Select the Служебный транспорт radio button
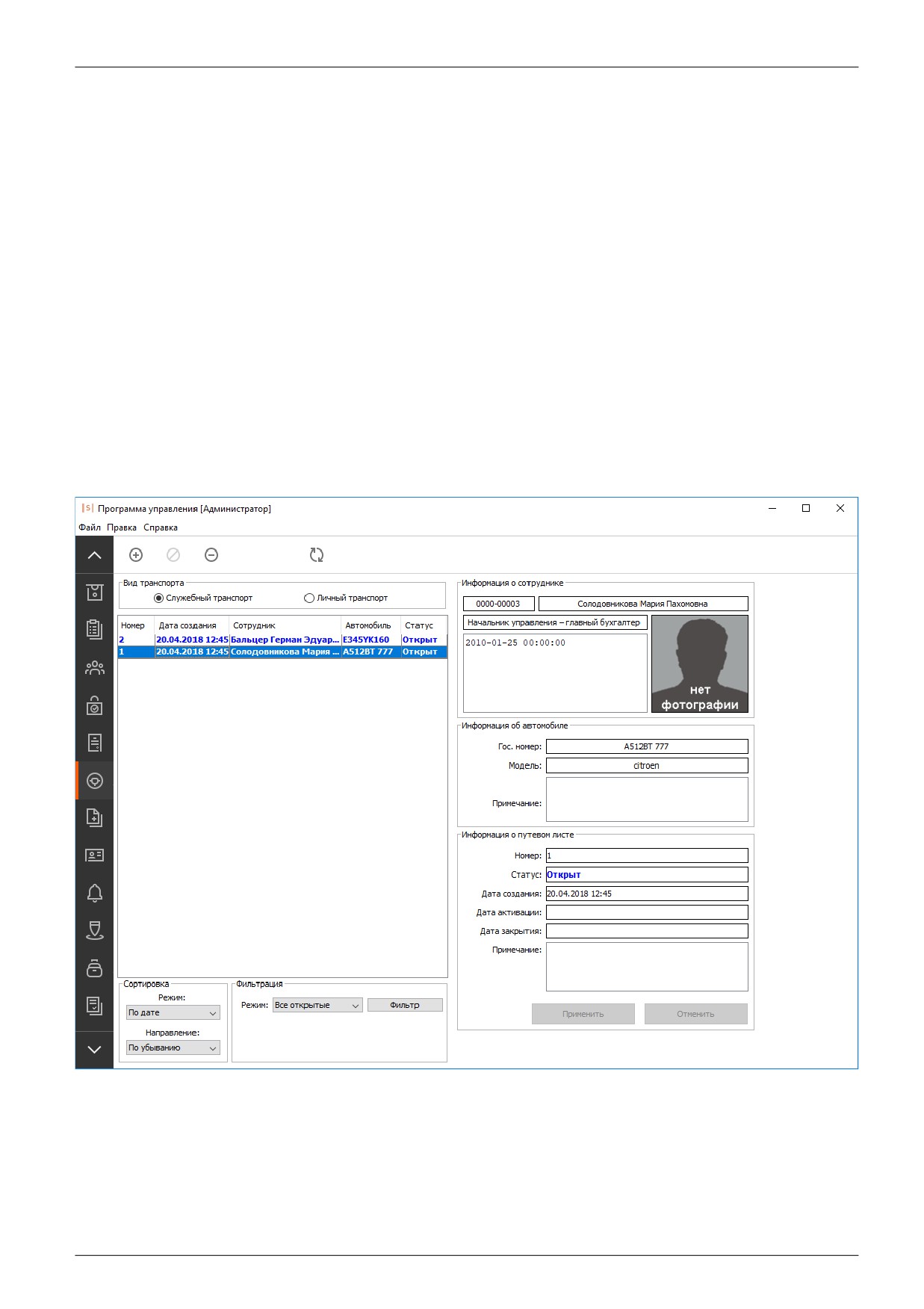The width and height of the screenshot is (924, 1309). 158,598
